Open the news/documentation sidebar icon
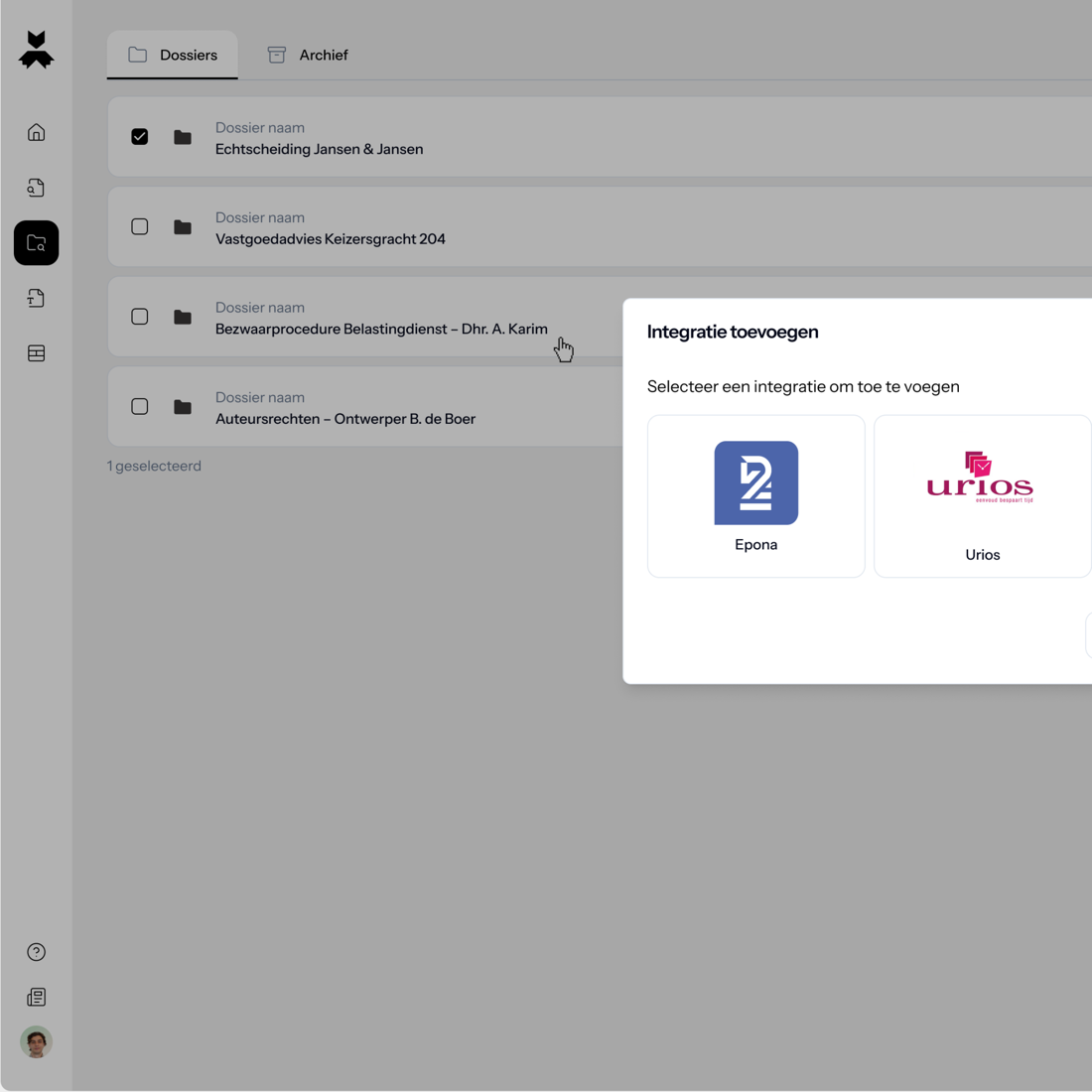Screen dimensions: 1092x1092 click(x=36, y=998)
